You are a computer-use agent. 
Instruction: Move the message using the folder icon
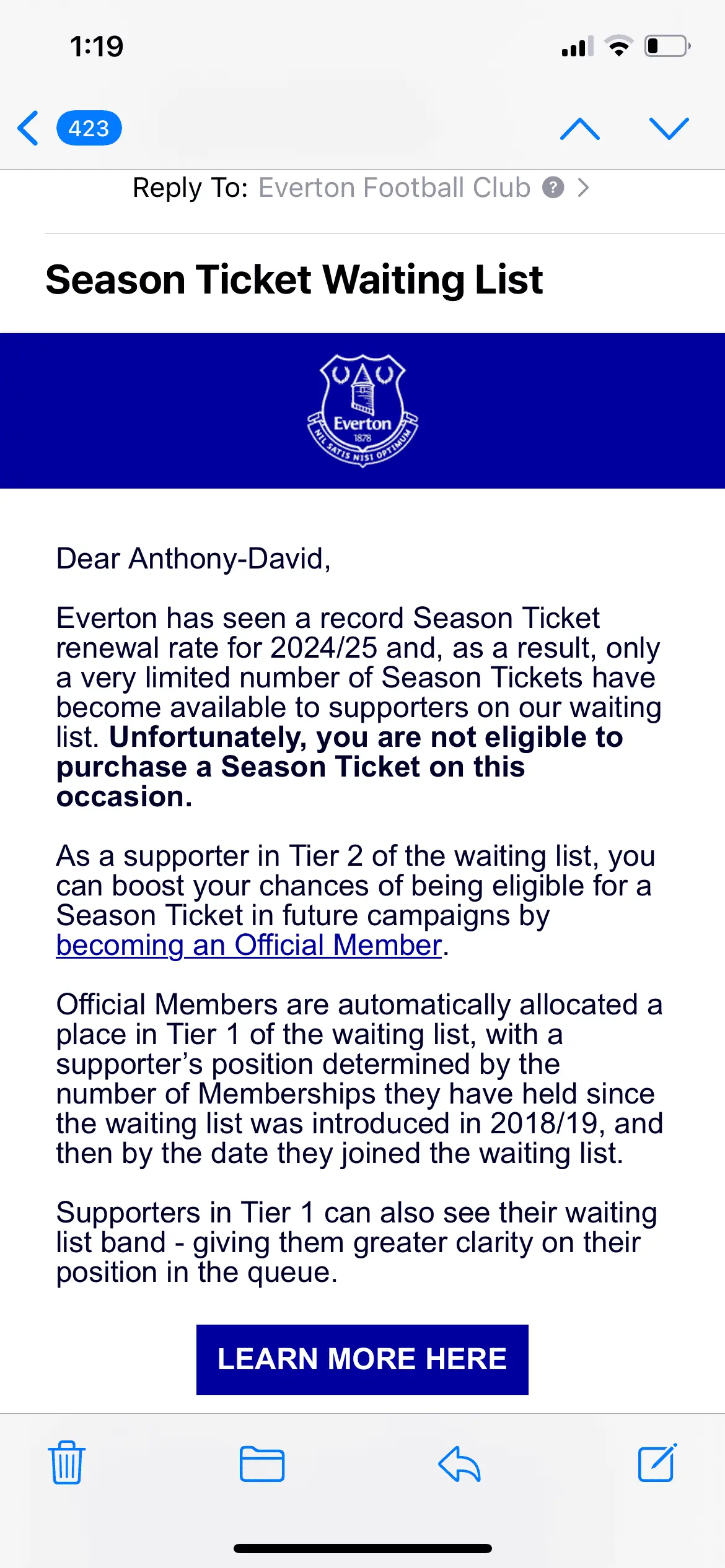click(x=262, y=1463)
